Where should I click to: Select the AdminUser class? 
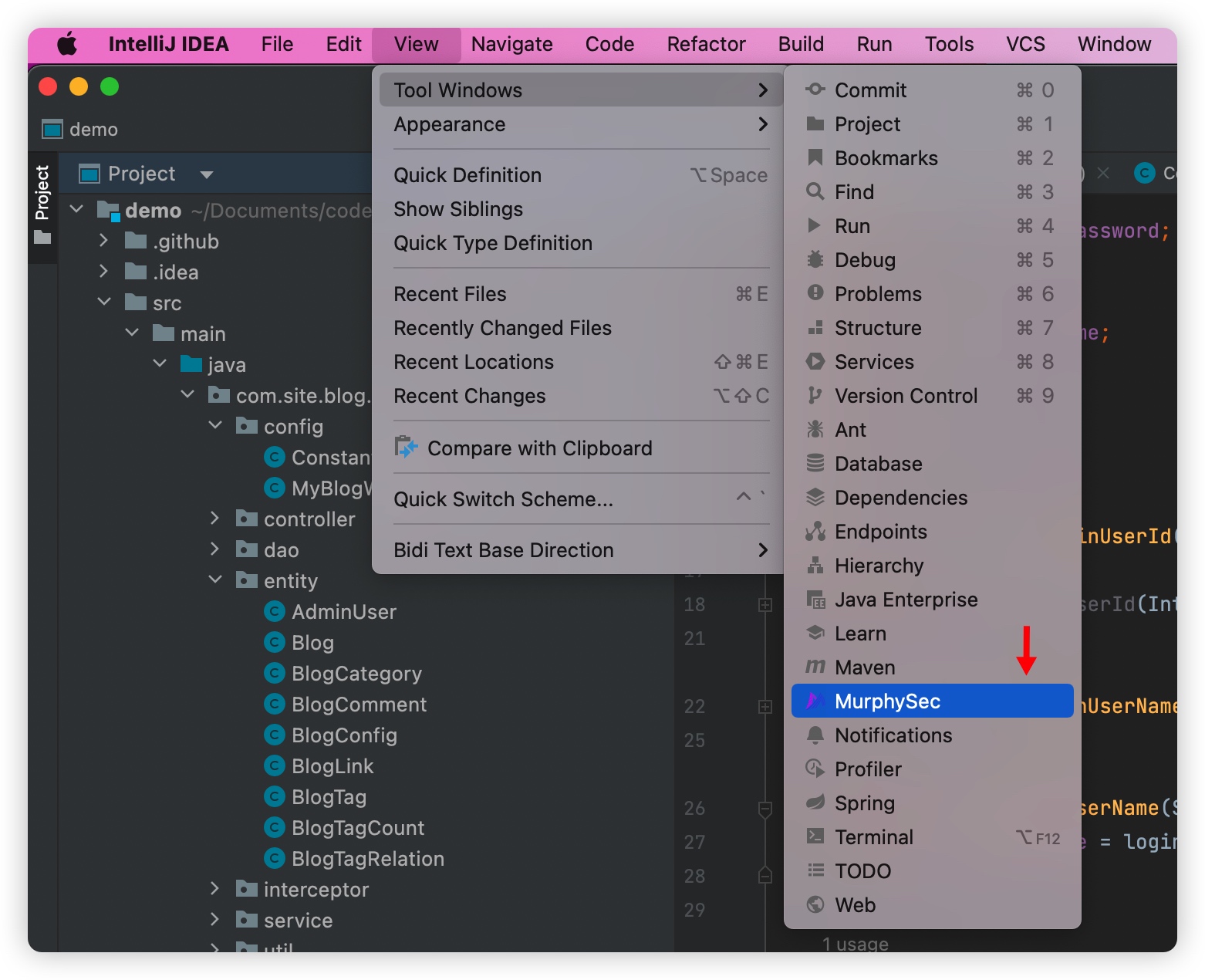[343, 612]
